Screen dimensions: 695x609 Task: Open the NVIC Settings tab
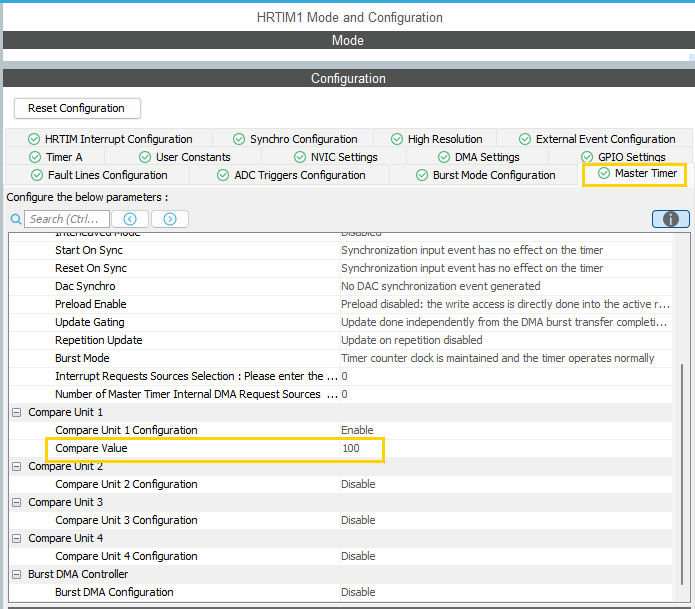point(336,157)
